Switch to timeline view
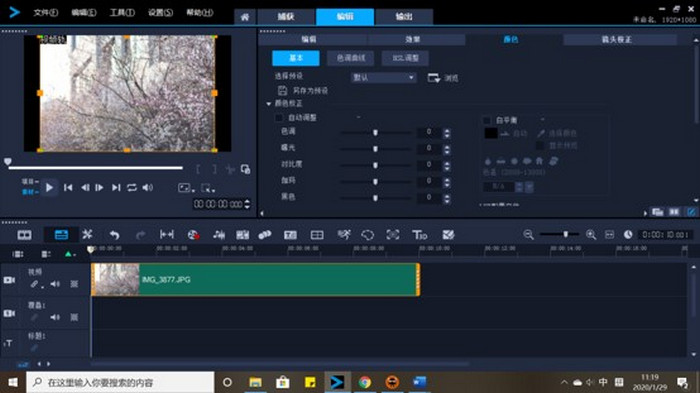The width and height of the screenshot is (700, 393). click(x=61, y=234)
